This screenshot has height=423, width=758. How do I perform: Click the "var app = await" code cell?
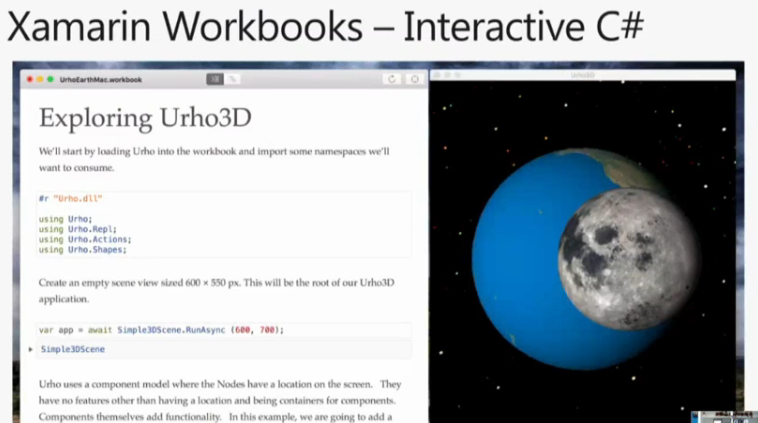[224, 330]
